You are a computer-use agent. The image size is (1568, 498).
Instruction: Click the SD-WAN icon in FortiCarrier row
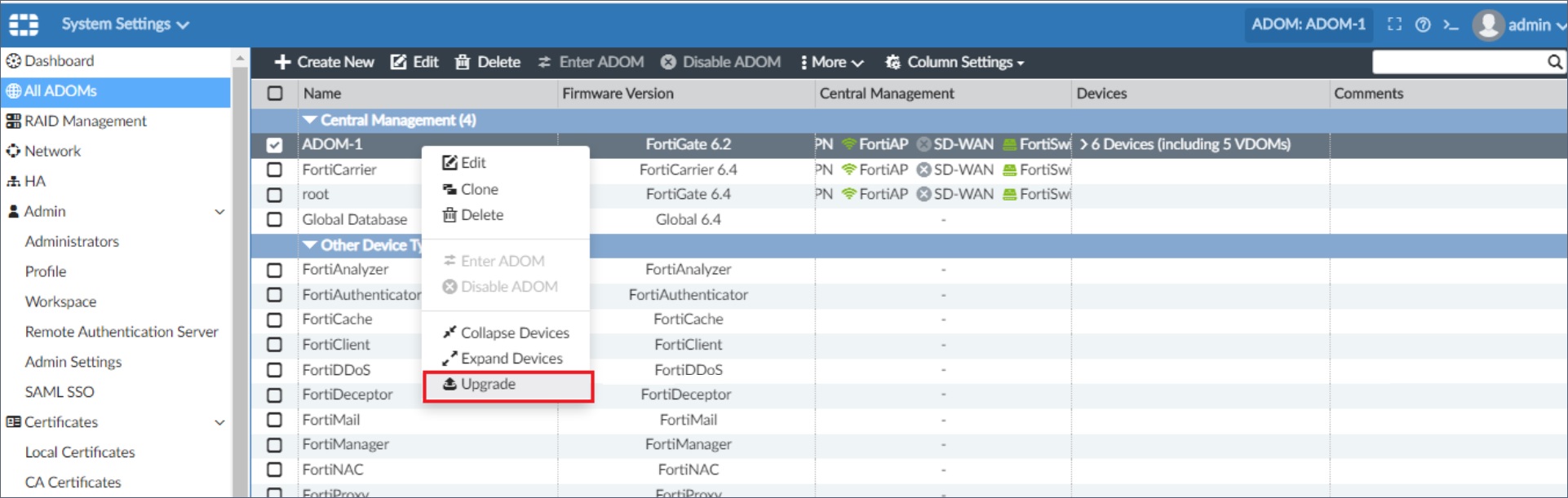click(x=924, y=170)
